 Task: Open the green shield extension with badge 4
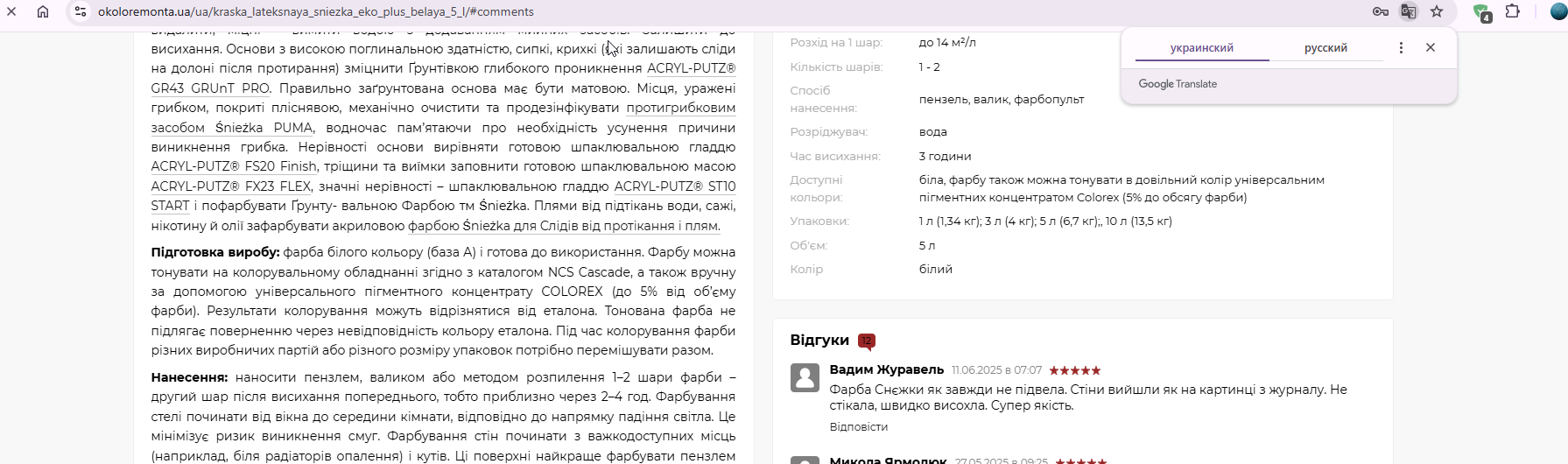(1482, 12)
